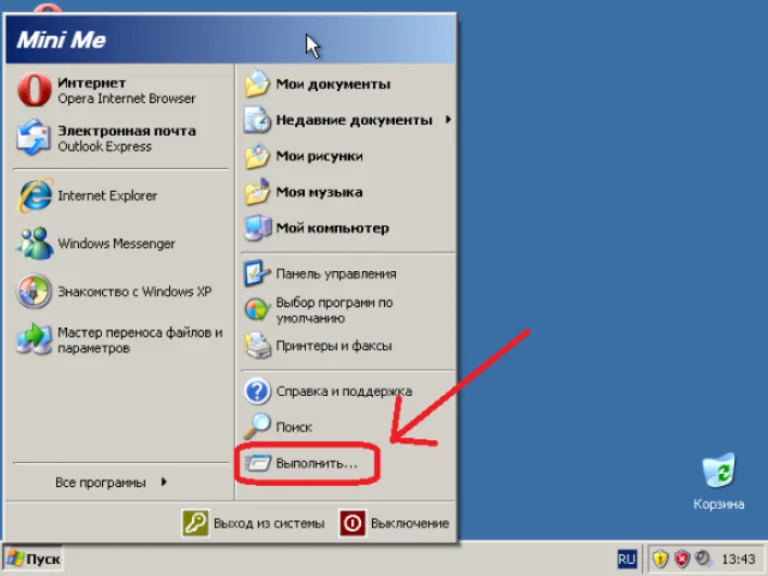Click the Недавние документы icon
Screen dimensions: 768x576
[x=257, y=120]
